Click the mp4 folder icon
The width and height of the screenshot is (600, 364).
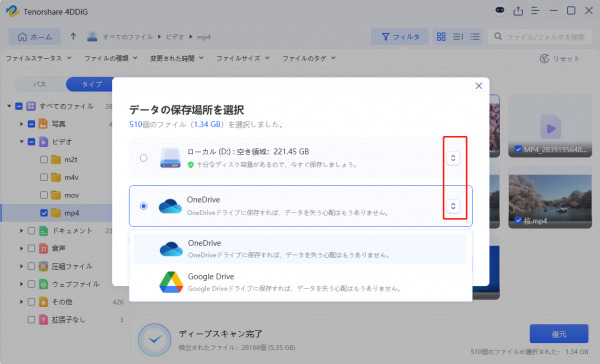[x=56, y=213]
